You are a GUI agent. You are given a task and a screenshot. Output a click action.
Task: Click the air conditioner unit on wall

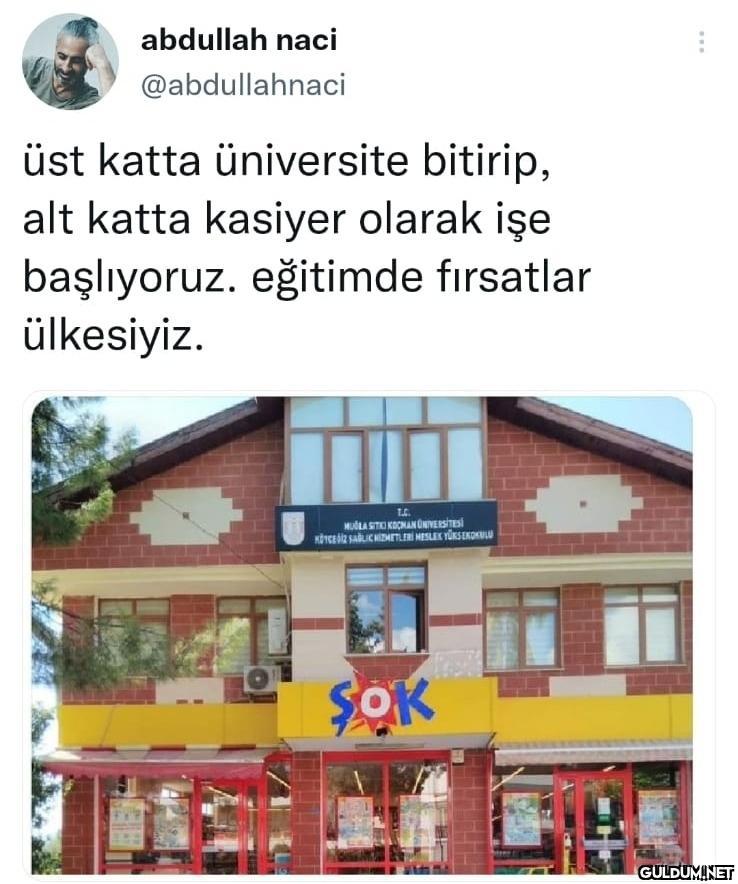261,679
